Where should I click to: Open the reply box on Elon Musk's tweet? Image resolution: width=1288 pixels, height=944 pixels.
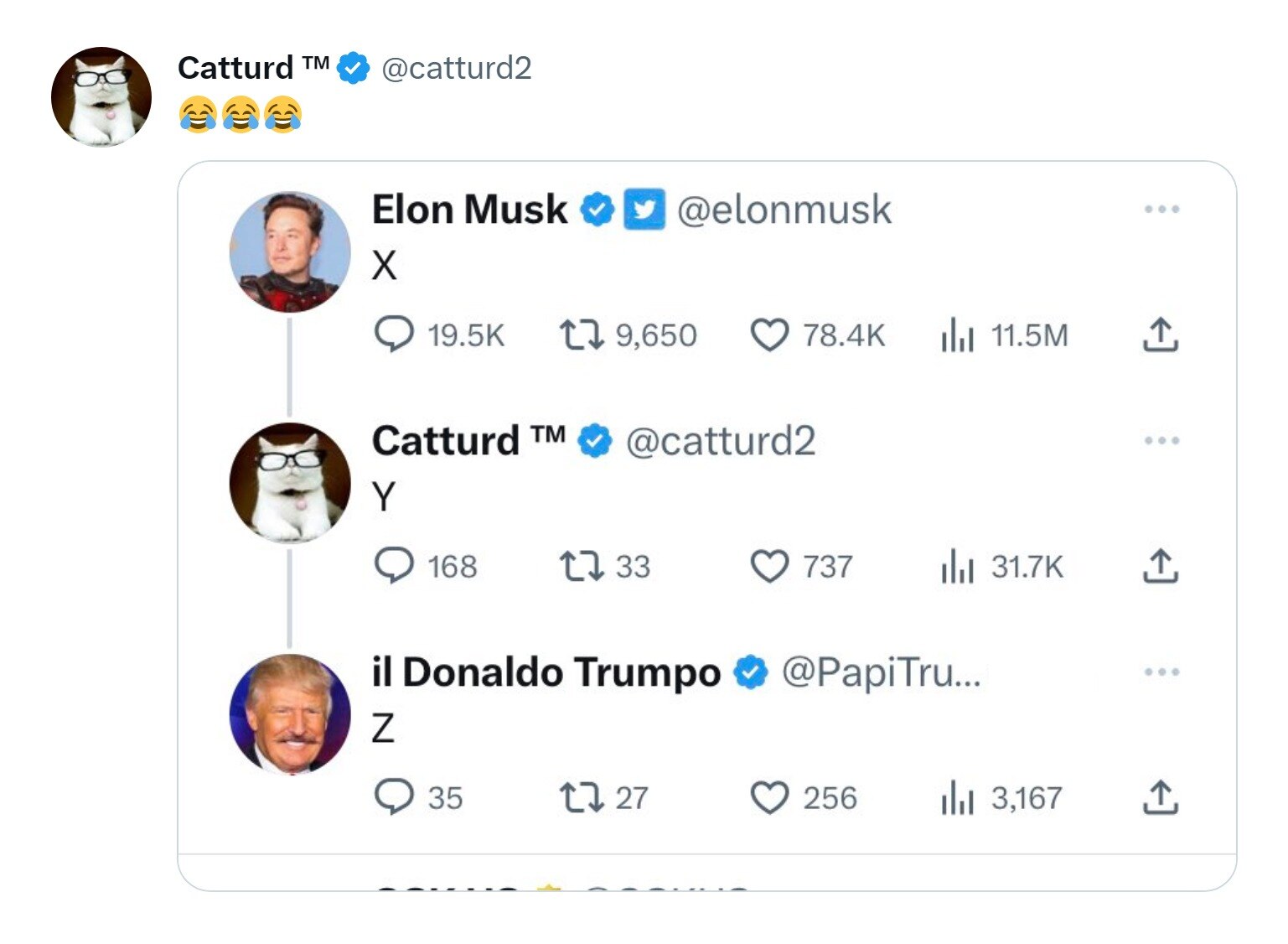pos(395,335)
